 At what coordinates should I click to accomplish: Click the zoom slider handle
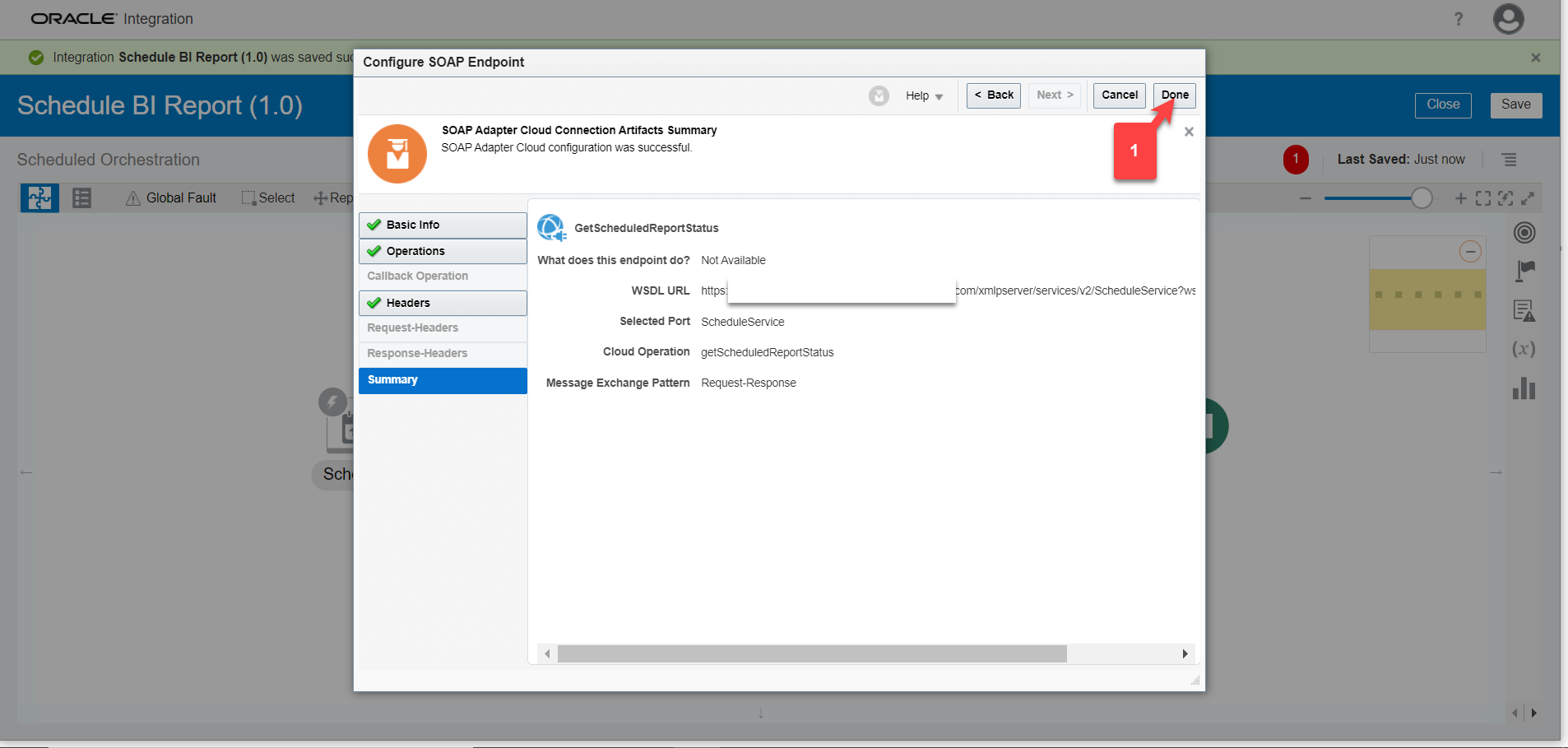pyautogui.click(x=1421, y=198)
